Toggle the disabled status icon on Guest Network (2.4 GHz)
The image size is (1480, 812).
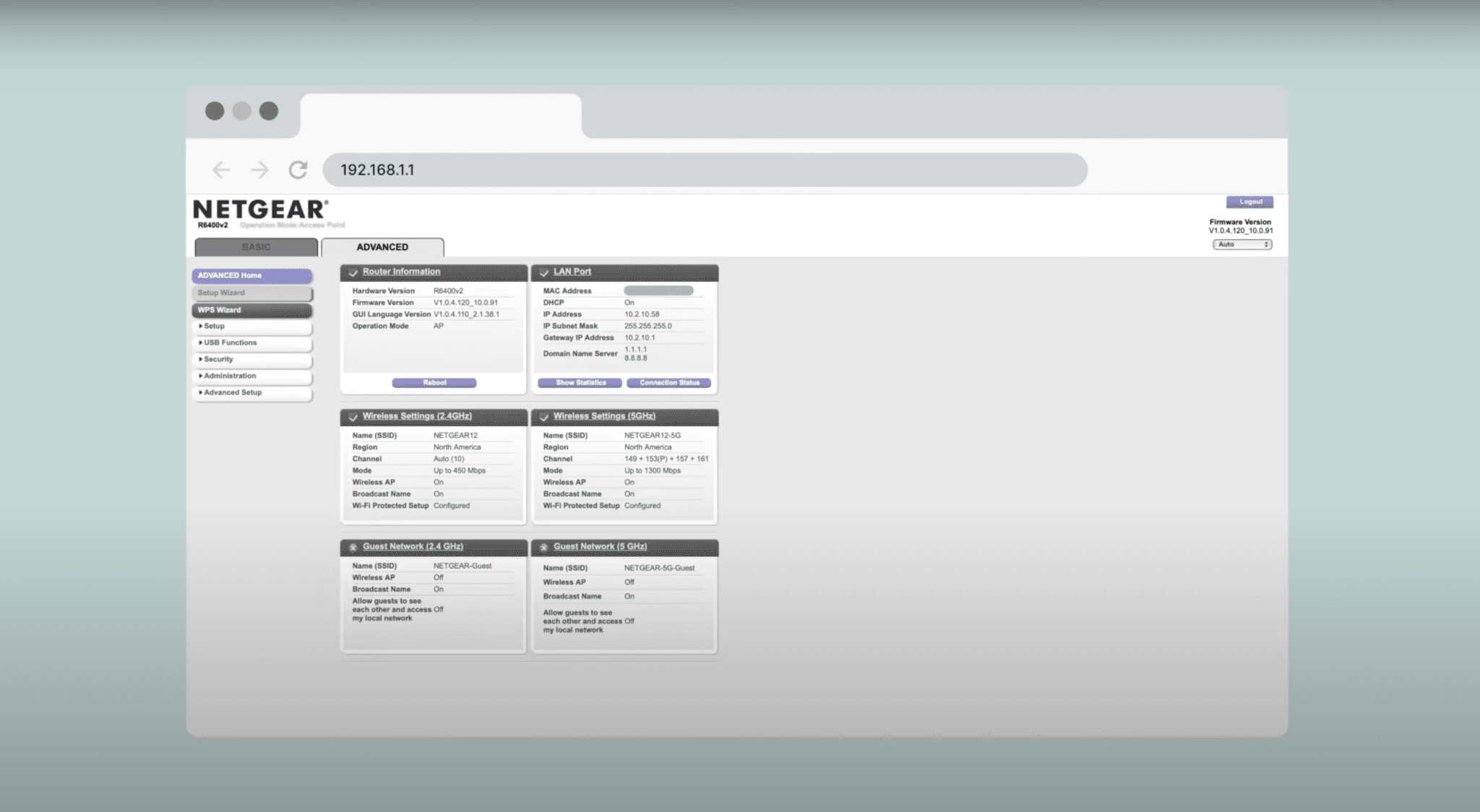[353, 548]
